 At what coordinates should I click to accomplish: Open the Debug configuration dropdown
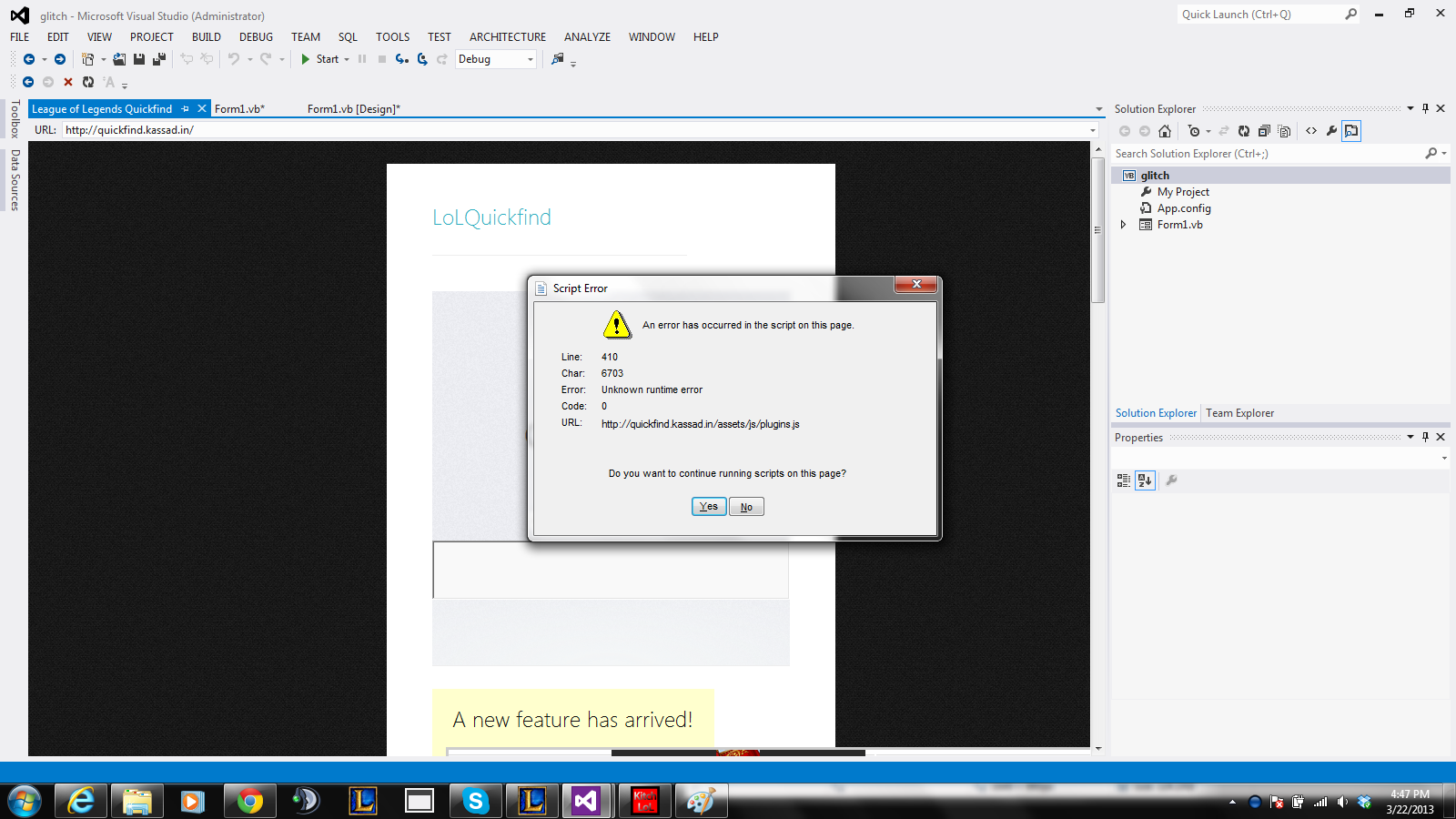531,59
